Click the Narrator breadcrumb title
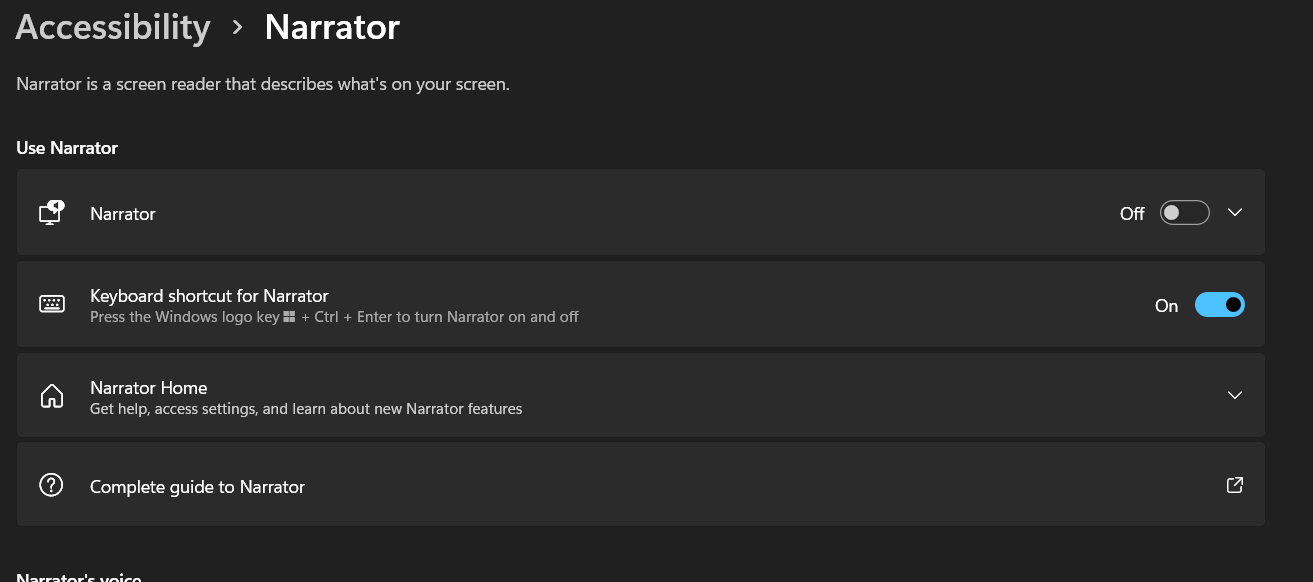The height and width of the screenshot is (582, 1313). [332, 27]
